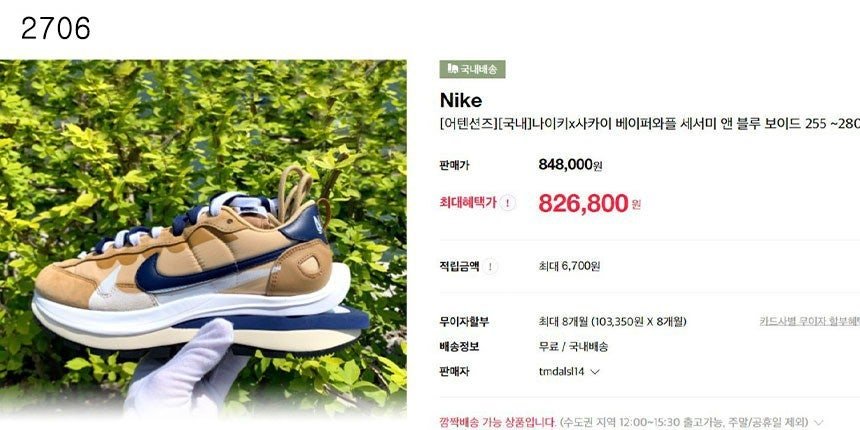The height and width of the screenshot is (430, 860).
Task: Click the 848,000원 sale price
Action: 570,165
